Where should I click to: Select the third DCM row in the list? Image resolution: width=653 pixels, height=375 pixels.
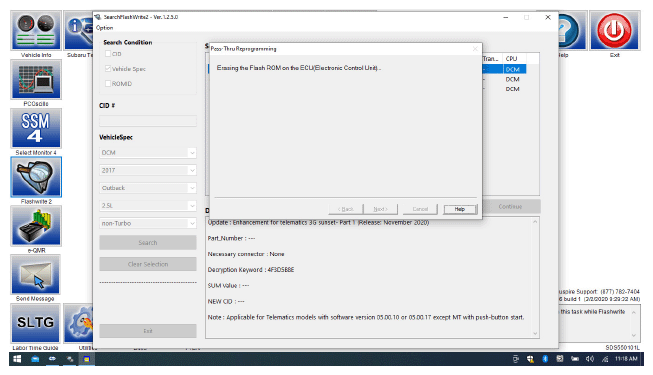pos(513,89)
